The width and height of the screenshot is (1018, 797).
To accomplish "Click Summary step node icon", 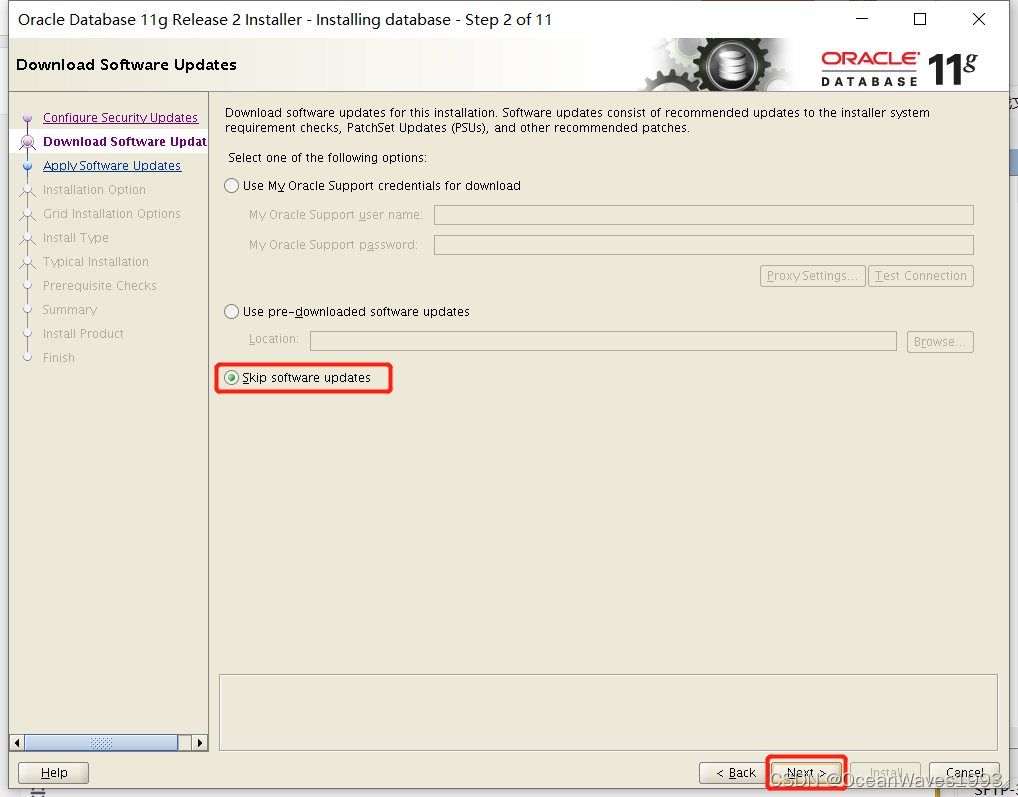I will click(27, 310).
